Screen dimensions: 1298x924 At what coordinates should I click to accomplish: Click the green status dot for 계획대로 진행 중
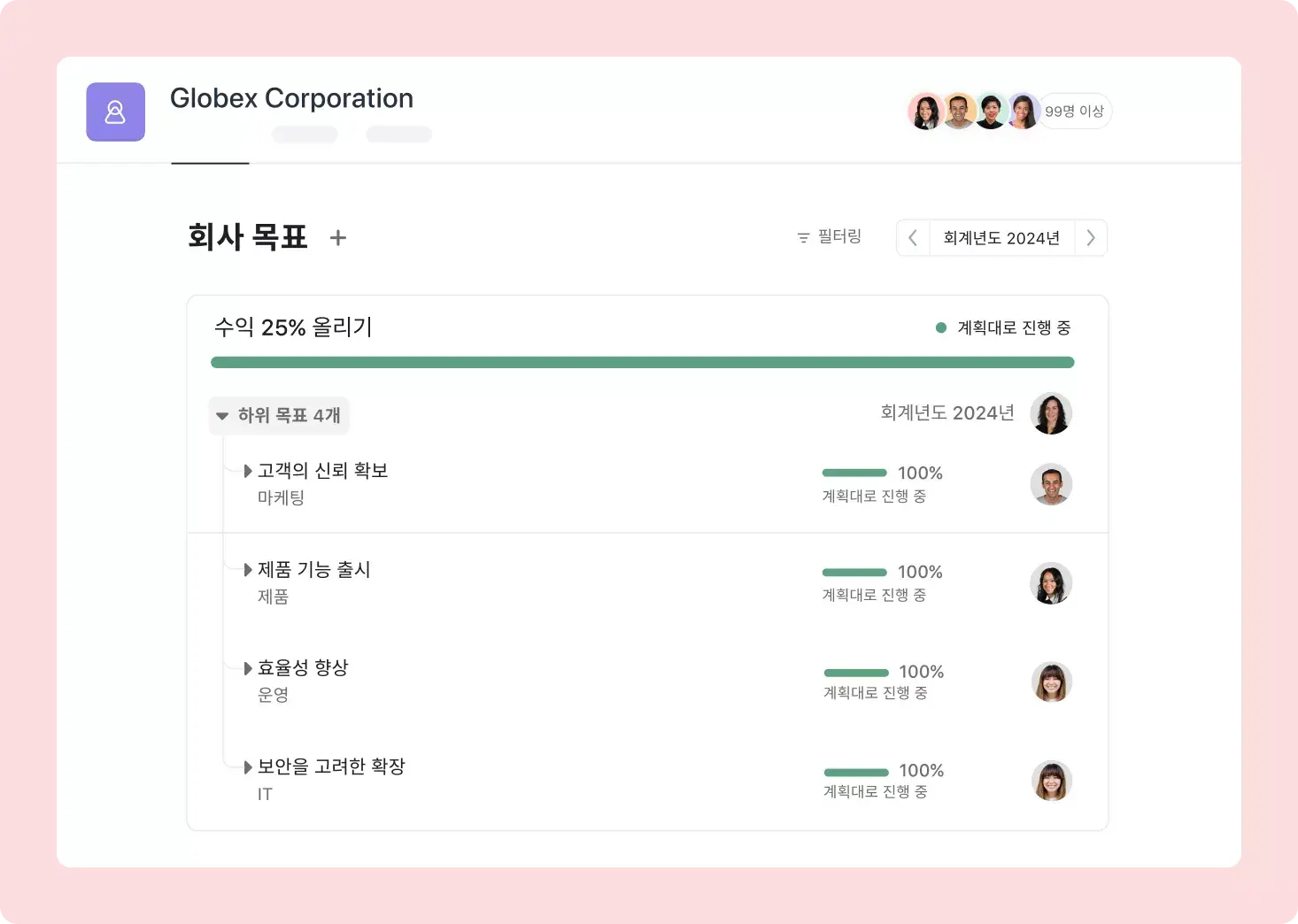(x=939, y=327)
